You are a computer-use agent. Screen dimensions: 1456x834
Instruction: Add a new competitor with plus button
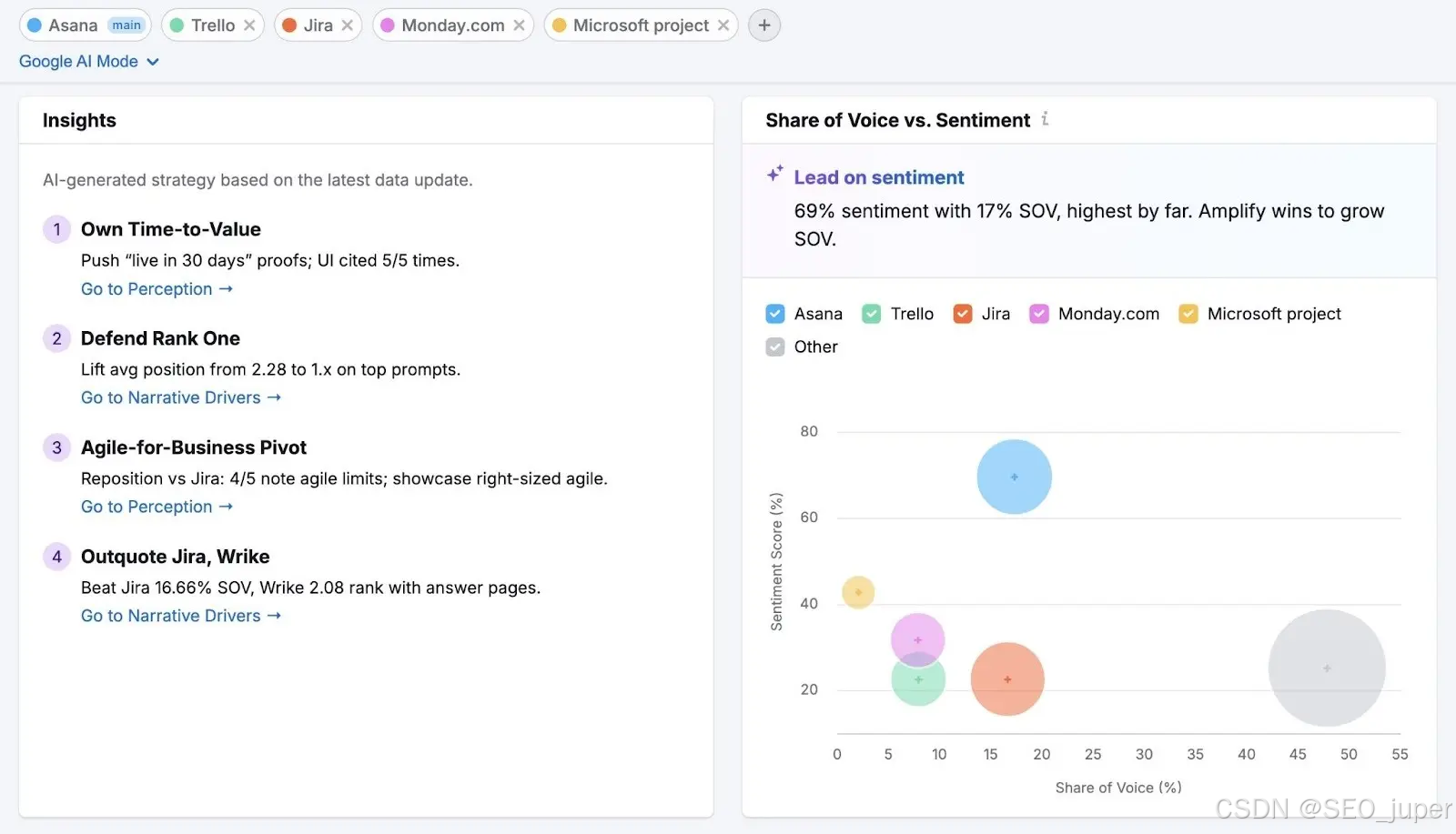(x=764, y=25)
